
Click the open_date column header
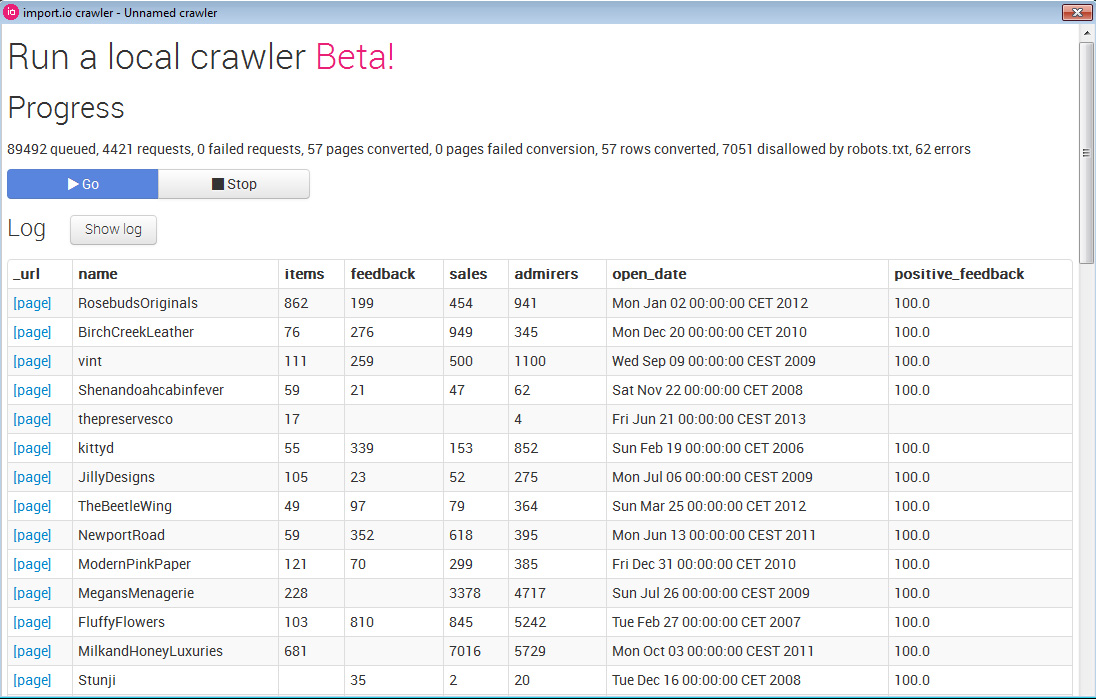tap(649, 274)
